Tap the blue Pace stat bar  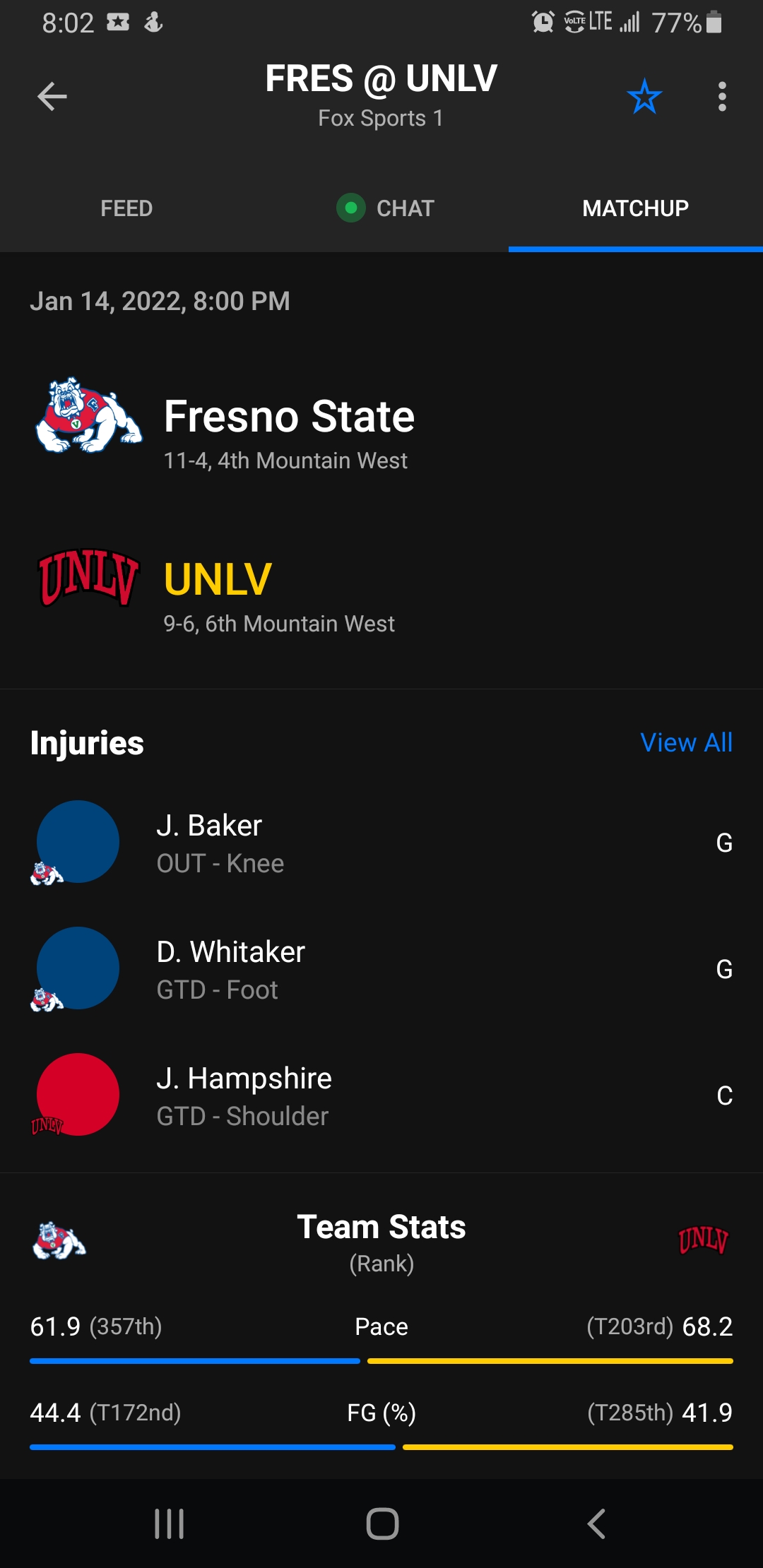pyautogui.click(x=194, y=1361)
